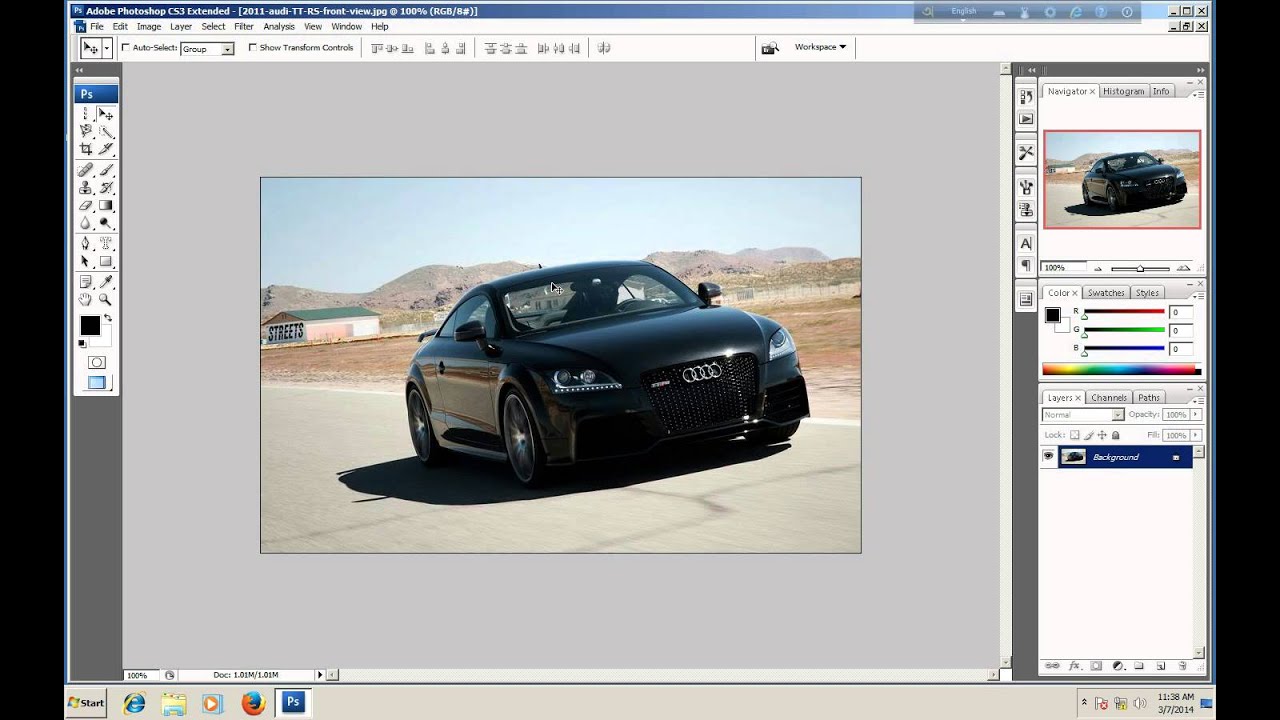Toggle lock all
Screen dimensions: 1280x720
click(x=1115, y=435)
